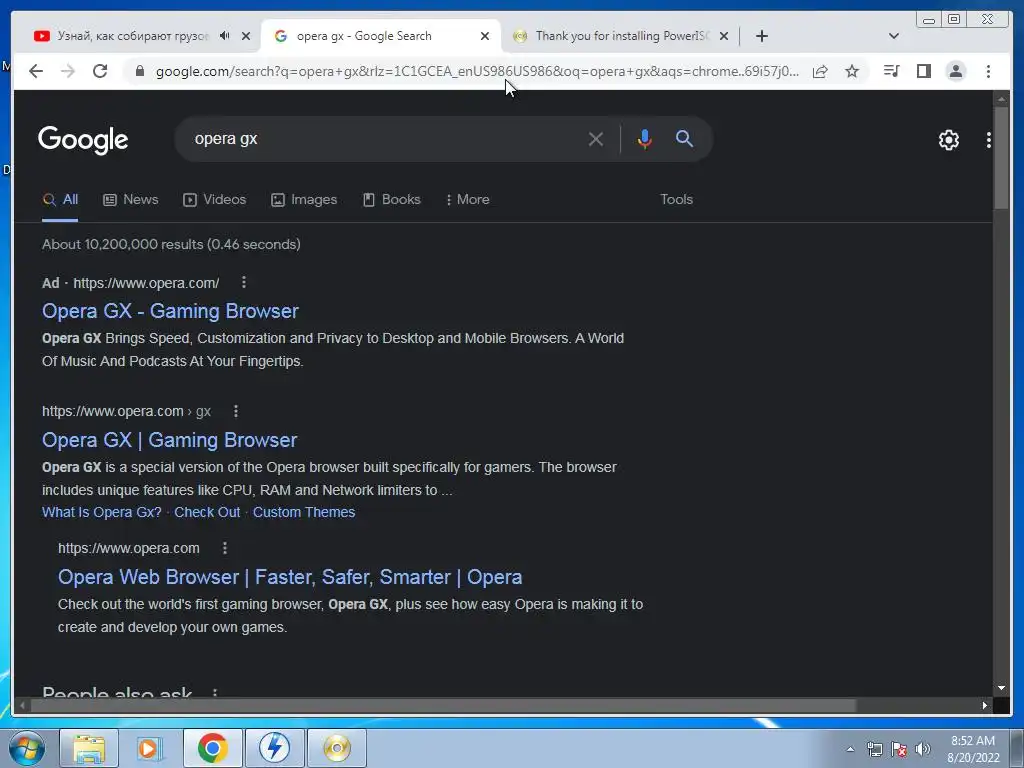Open the Windows Start menu
The image size is (1024, 768).
27,748
